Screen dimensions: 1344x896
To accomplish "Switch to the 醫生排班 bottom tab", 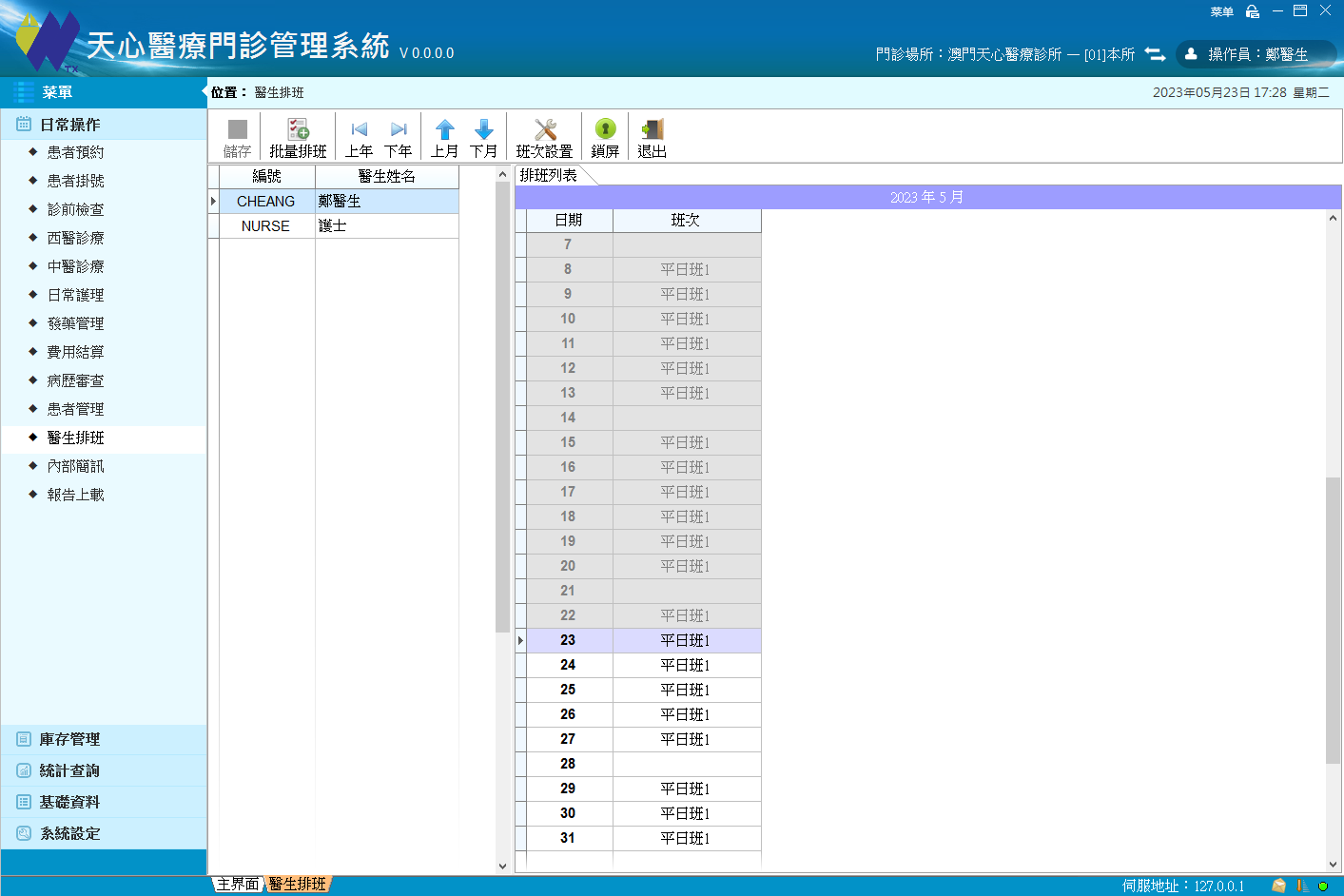I will [x=298, y=885].
